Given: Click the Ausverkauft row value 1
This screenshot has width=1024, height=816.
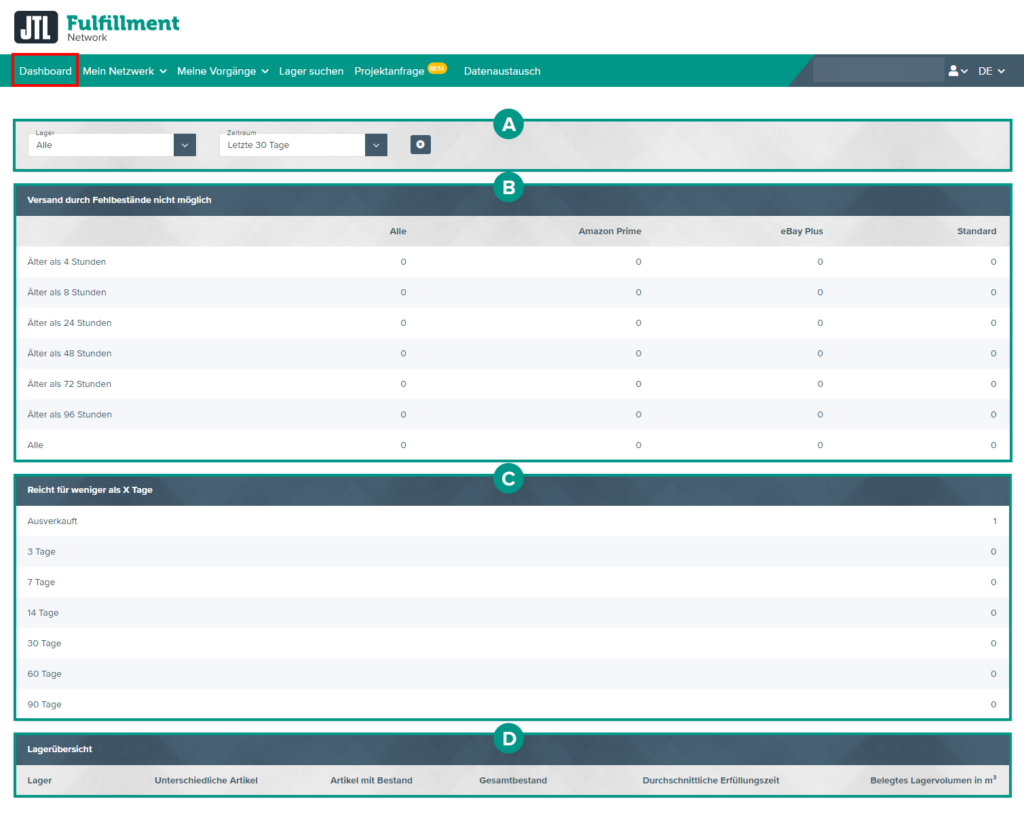Looking at the screenshot, I should pos(994,521).
